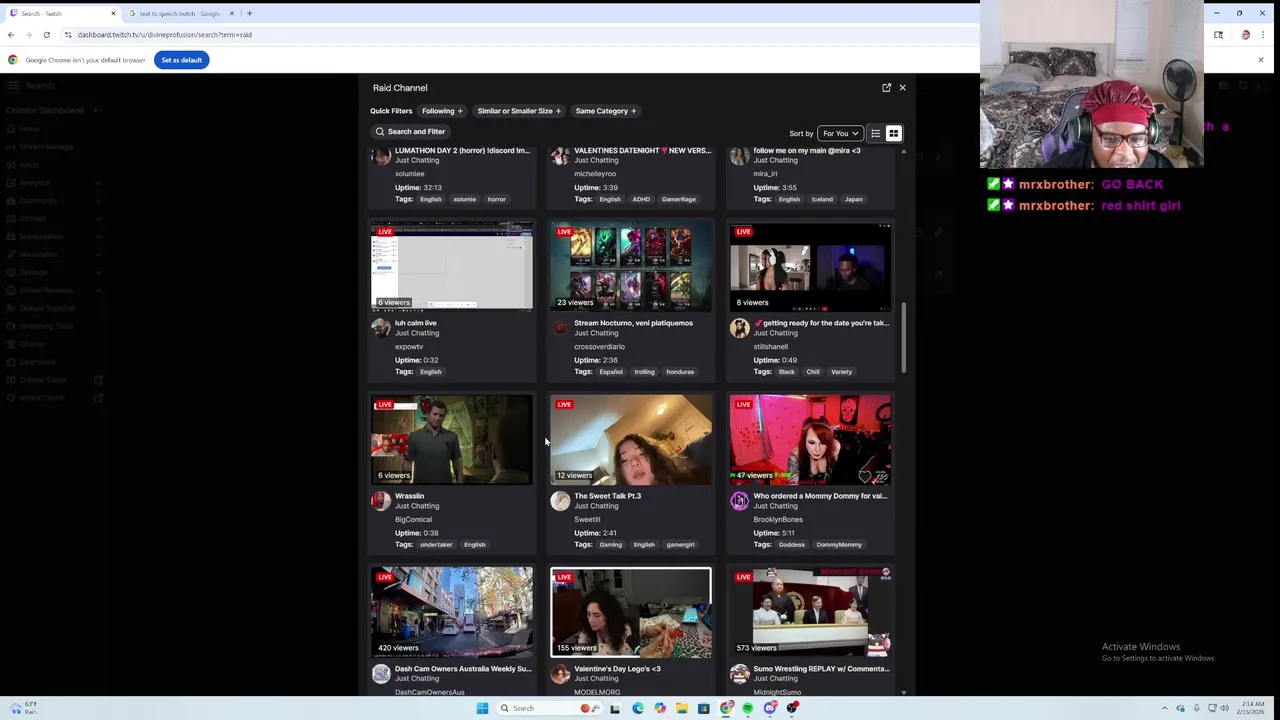Go back in the browser

[x=11, y=35]
